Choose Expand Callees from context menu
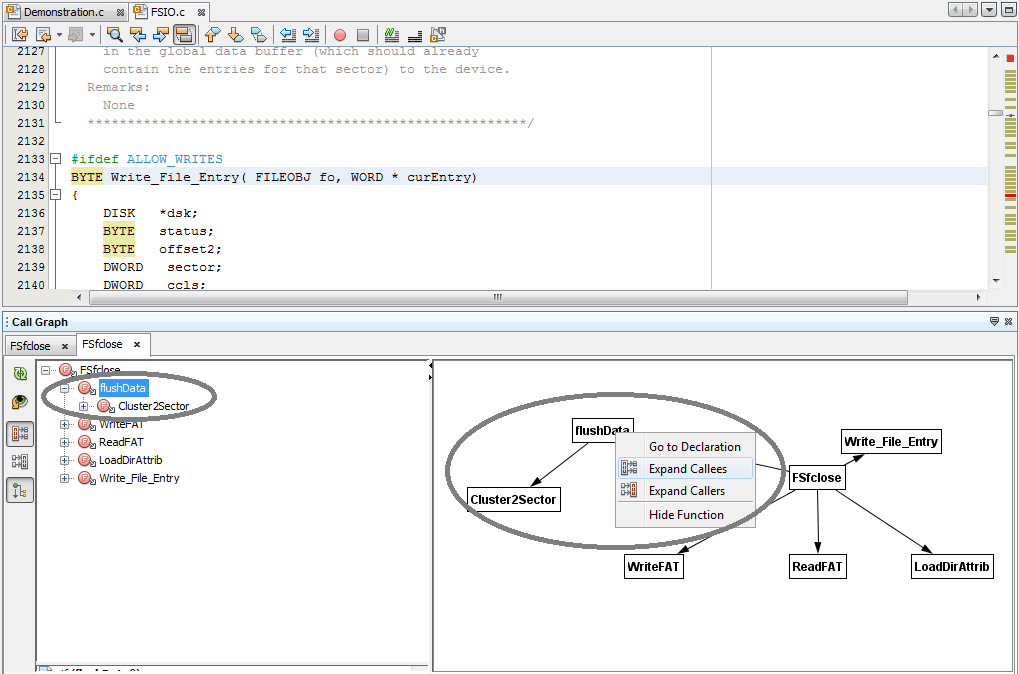This screenshot has width=1019, height=674. pos(687,469)
